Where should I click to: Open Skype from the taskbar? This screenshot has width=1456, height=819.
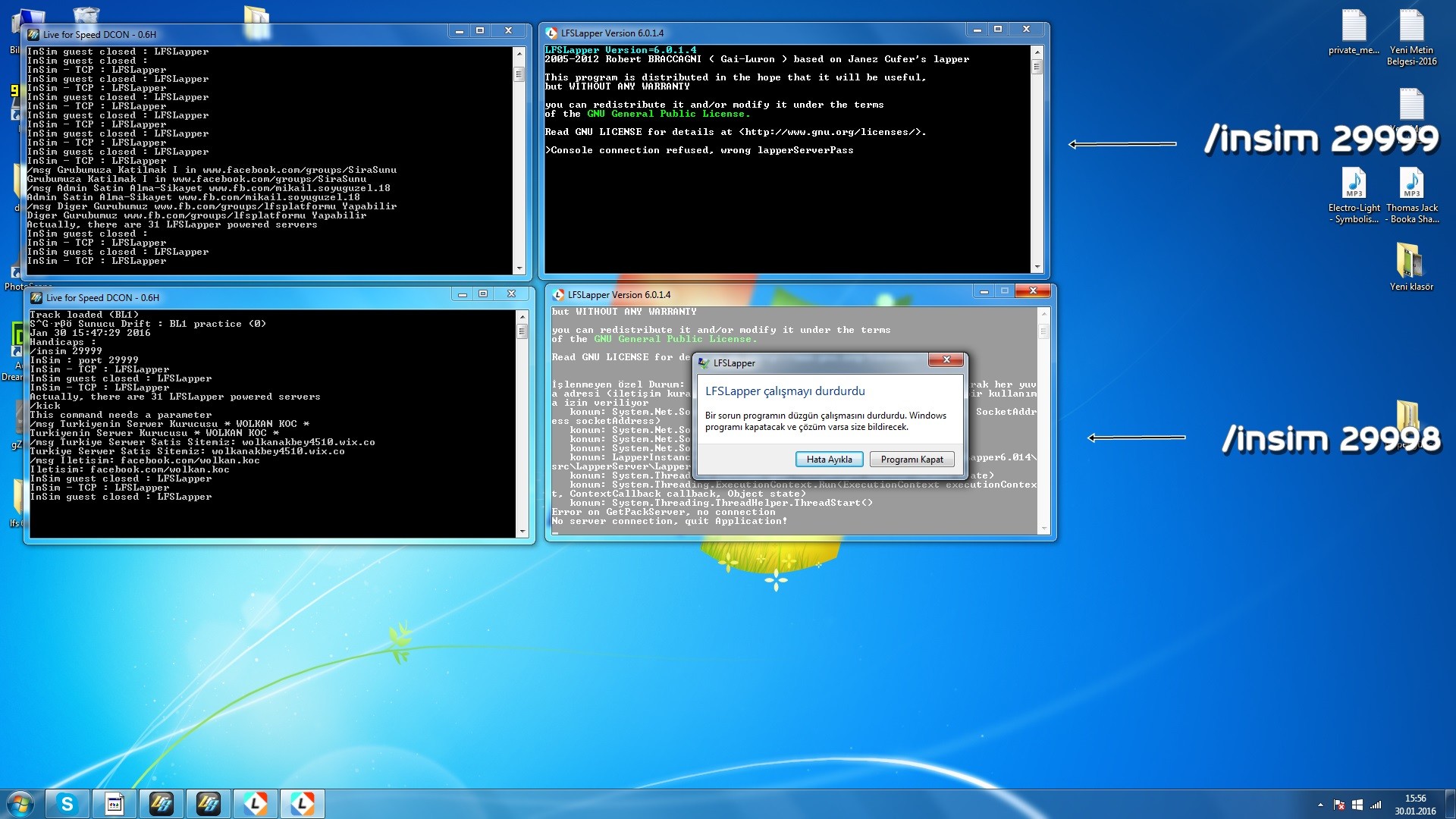click(67, 804)
